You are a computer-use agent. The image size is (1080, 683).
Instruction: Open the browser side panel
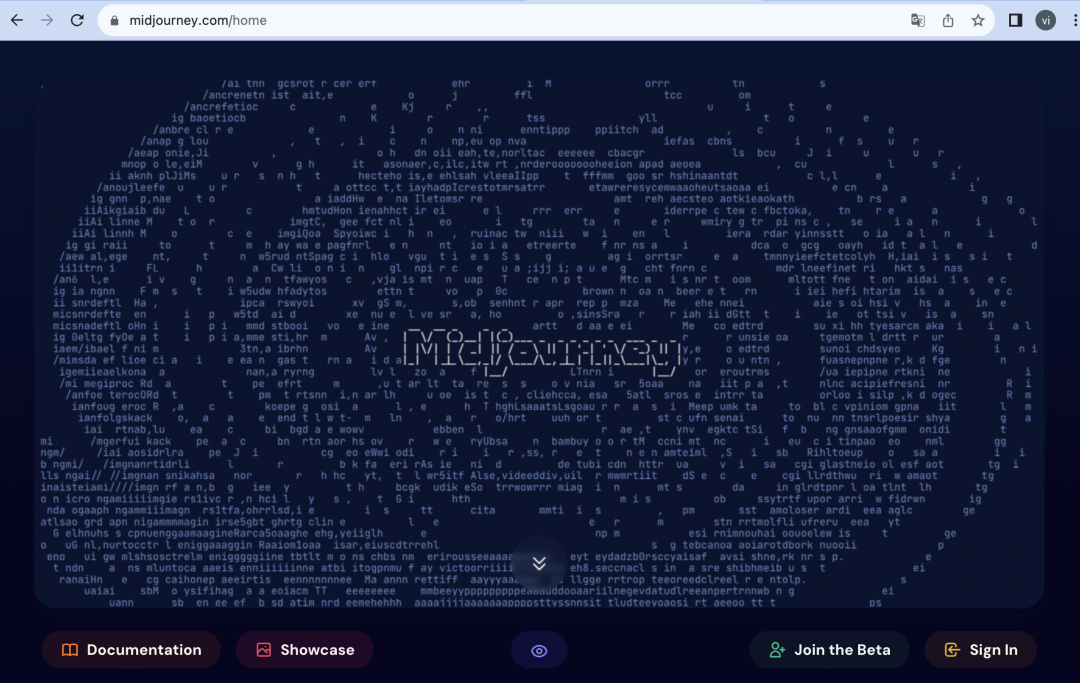tap(1015, 20)
